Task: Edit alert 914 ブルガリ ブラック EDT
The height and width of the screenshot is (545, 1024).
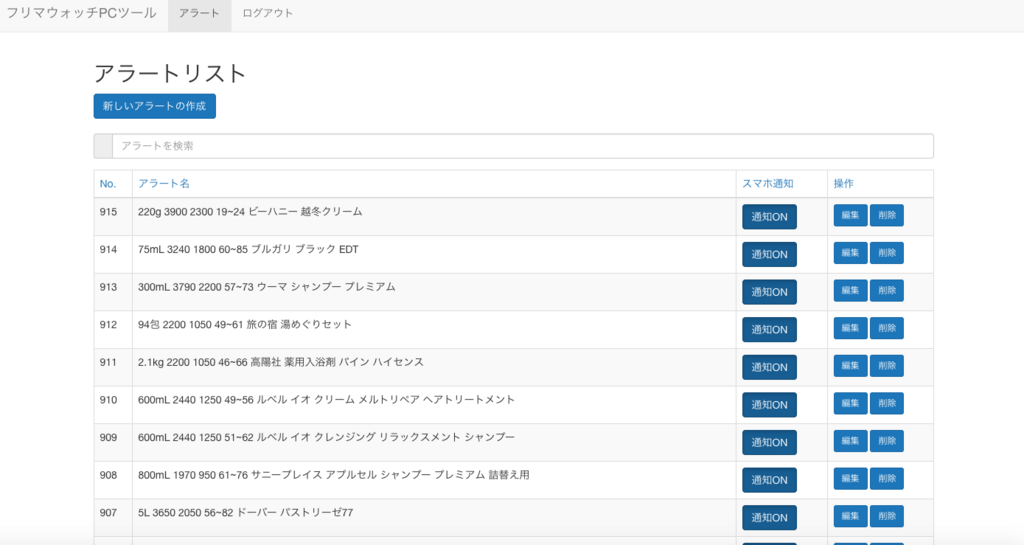Action: coord(850,253)
